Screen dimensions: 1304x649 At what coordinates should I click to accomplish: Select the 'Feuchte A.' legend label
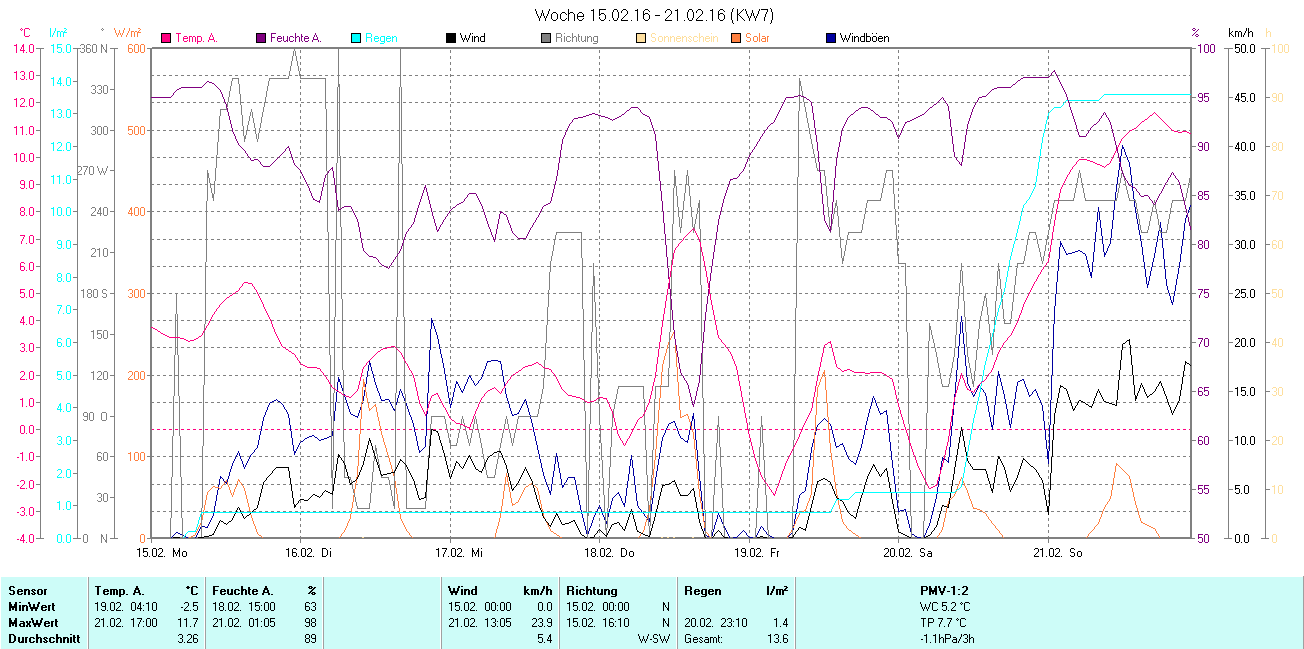pyautogui.click(x=295, y=38)
